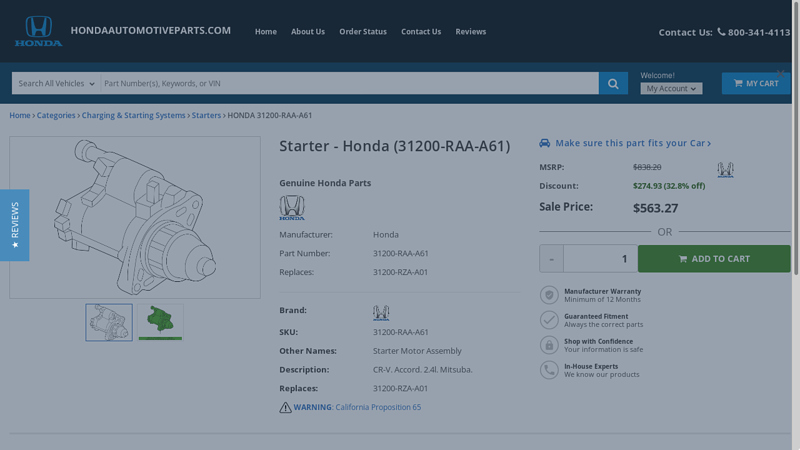
Task: Click the Honda badge under Genuine Honda Parts
Action: point(292,208)
